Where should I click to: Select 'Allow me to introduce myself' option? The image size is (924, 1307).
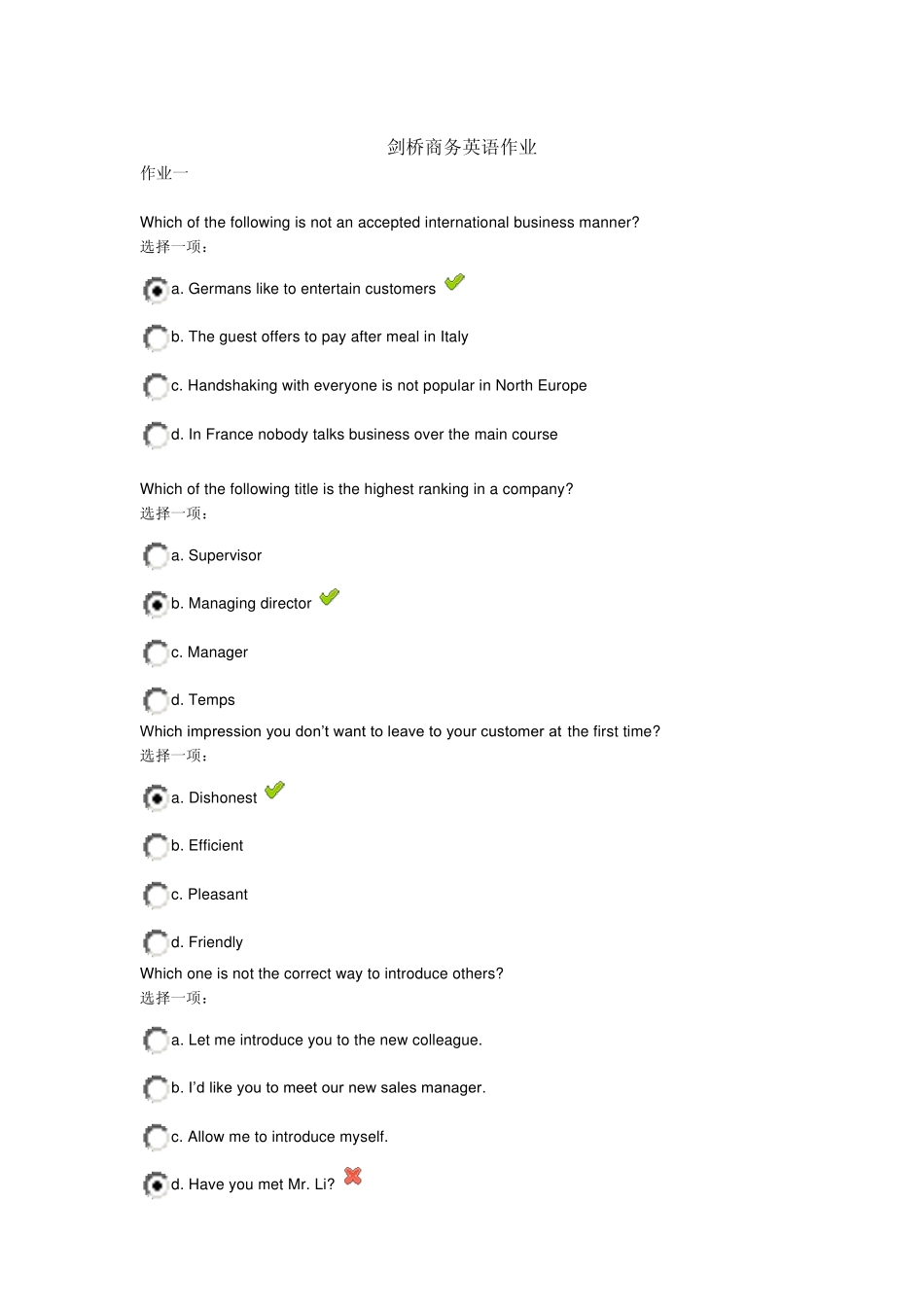click(x=156, y=1137)
